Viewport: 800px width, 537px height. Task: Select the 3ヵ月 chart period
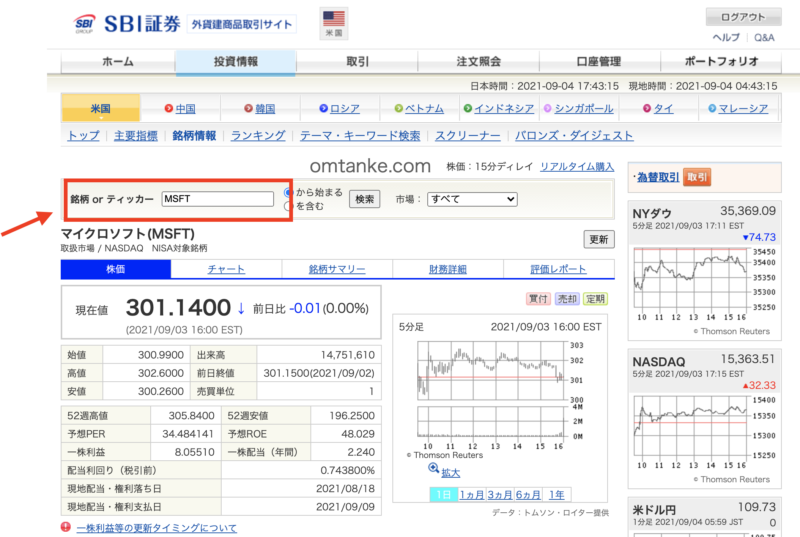(499, 494)
